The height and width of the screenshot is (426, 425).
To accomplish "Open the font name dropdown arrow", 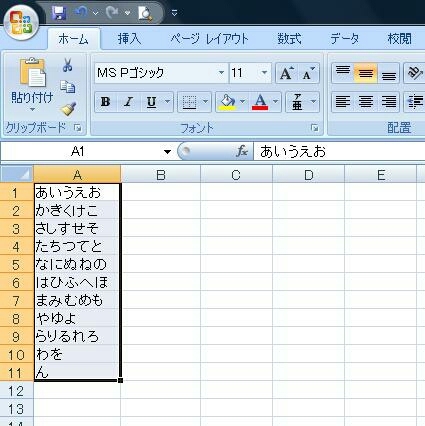I will click(x=221, y=73).
